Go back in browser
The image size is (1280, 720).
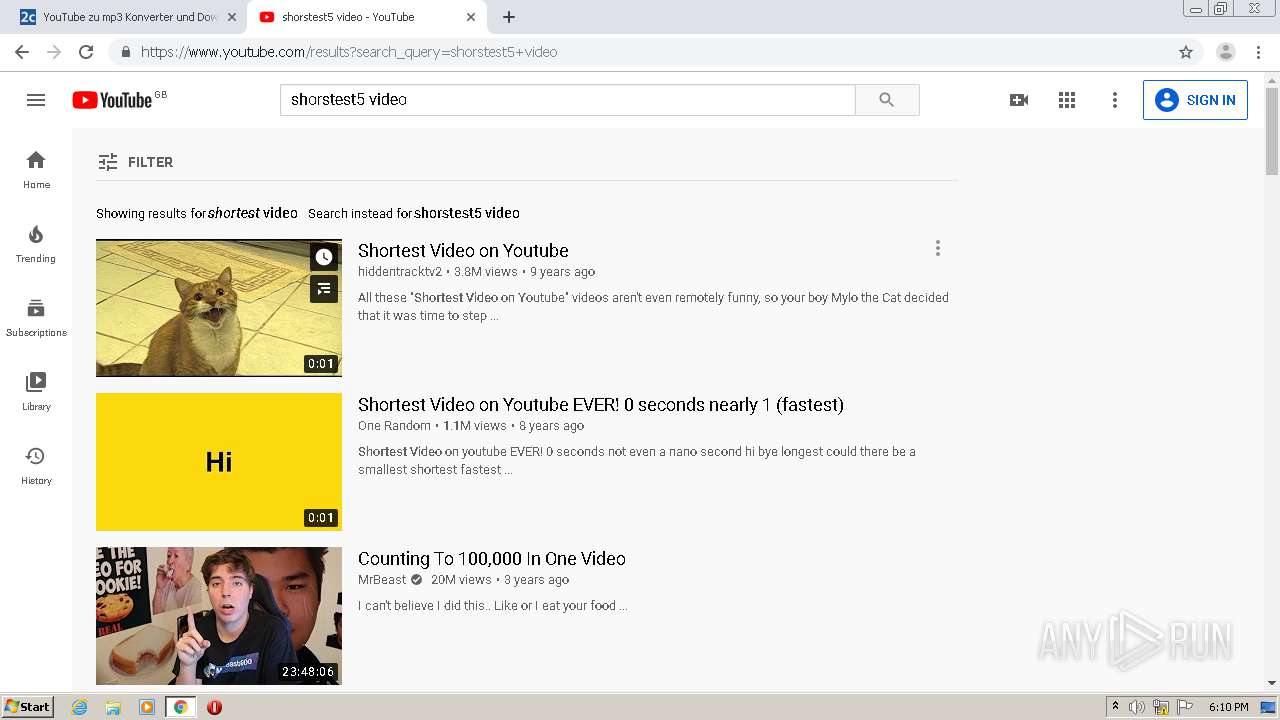[x=22, y=52]
